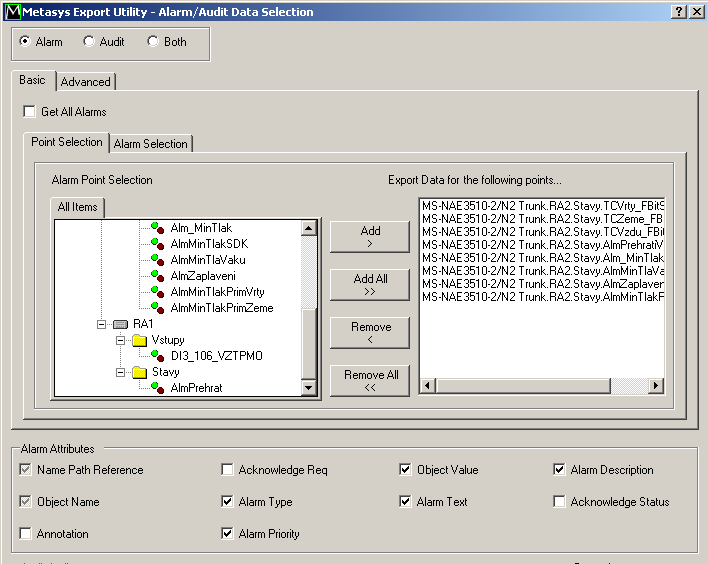Click the alarm point icon beside Alm_MinTlak

158,228
